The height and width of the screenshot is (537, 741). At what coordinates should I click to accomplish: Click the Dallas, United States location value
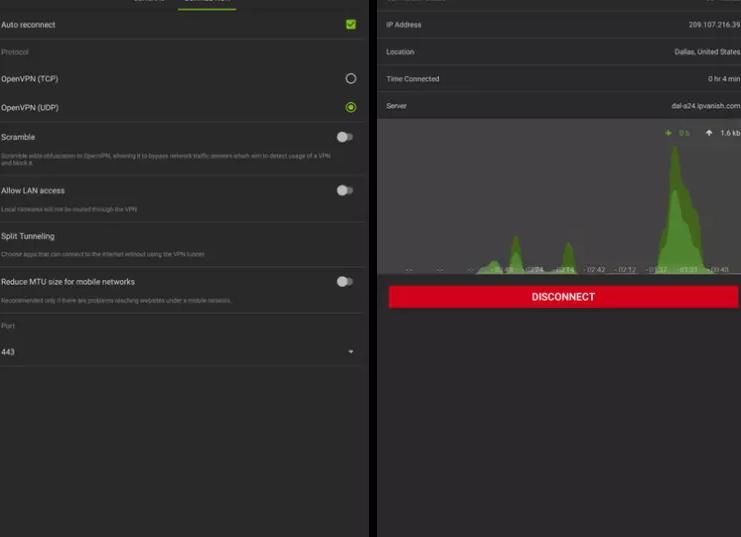pos(707,52)
